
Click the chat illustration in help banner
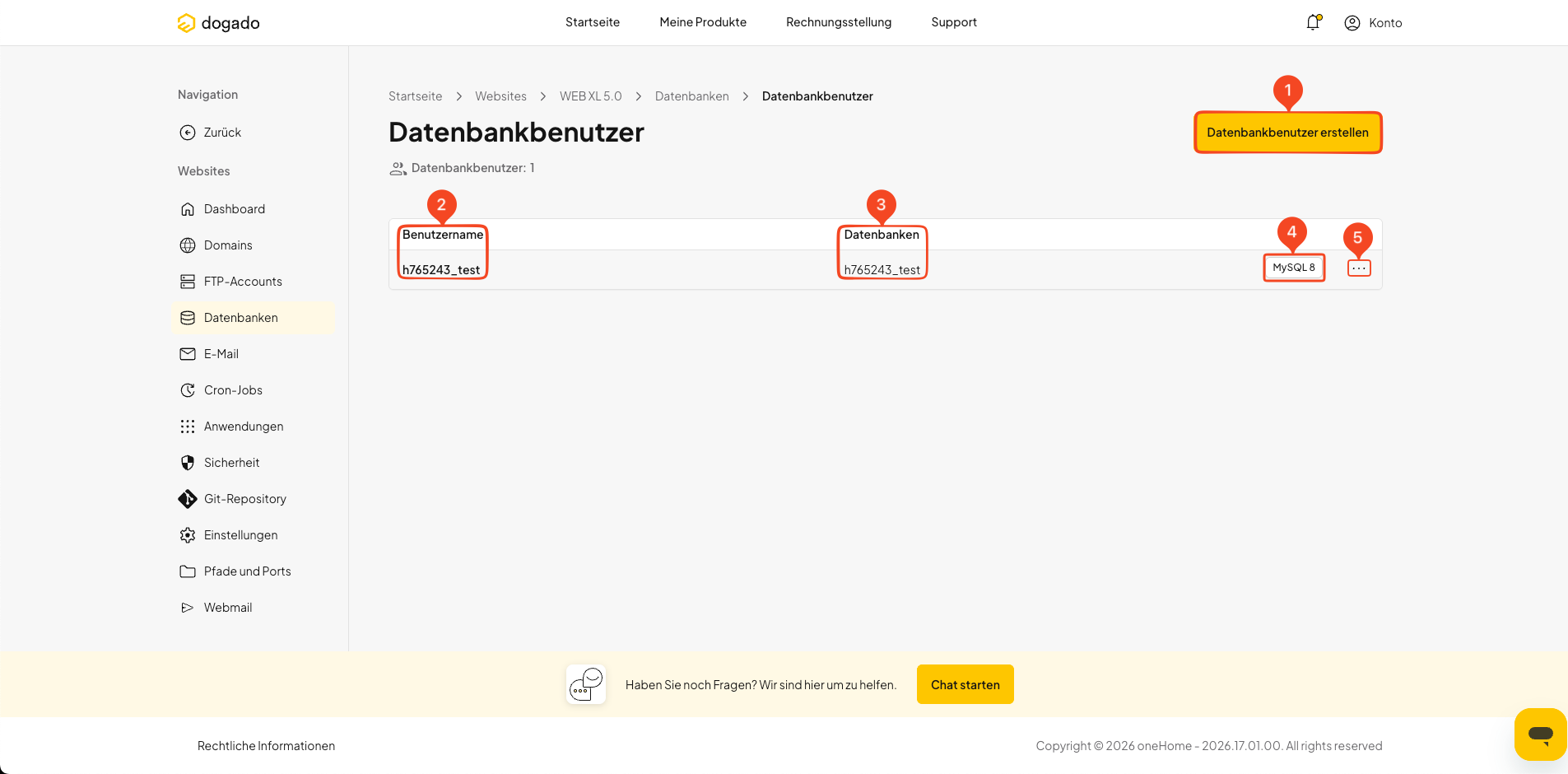pos(586,684)
